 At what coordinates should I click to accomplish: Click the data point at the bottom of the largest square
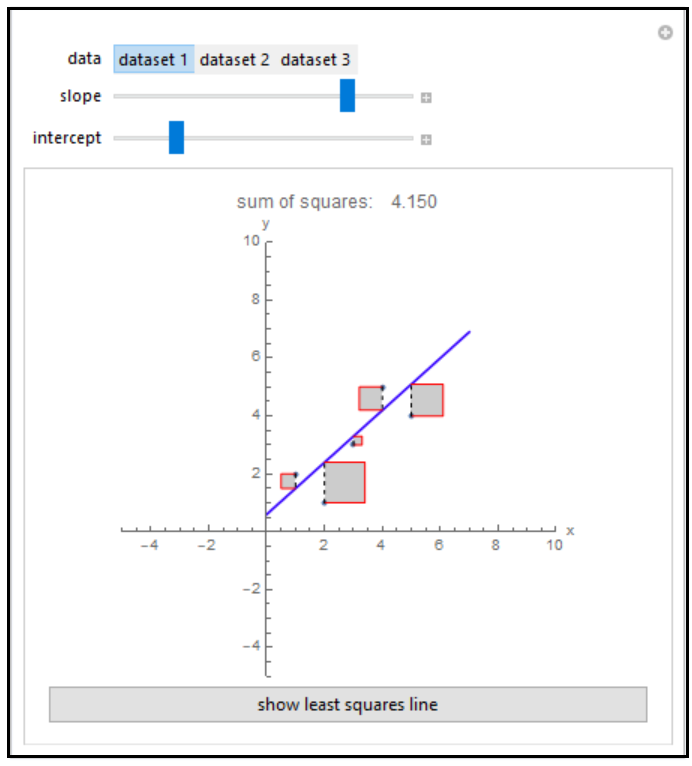click(x=324, y=502)
